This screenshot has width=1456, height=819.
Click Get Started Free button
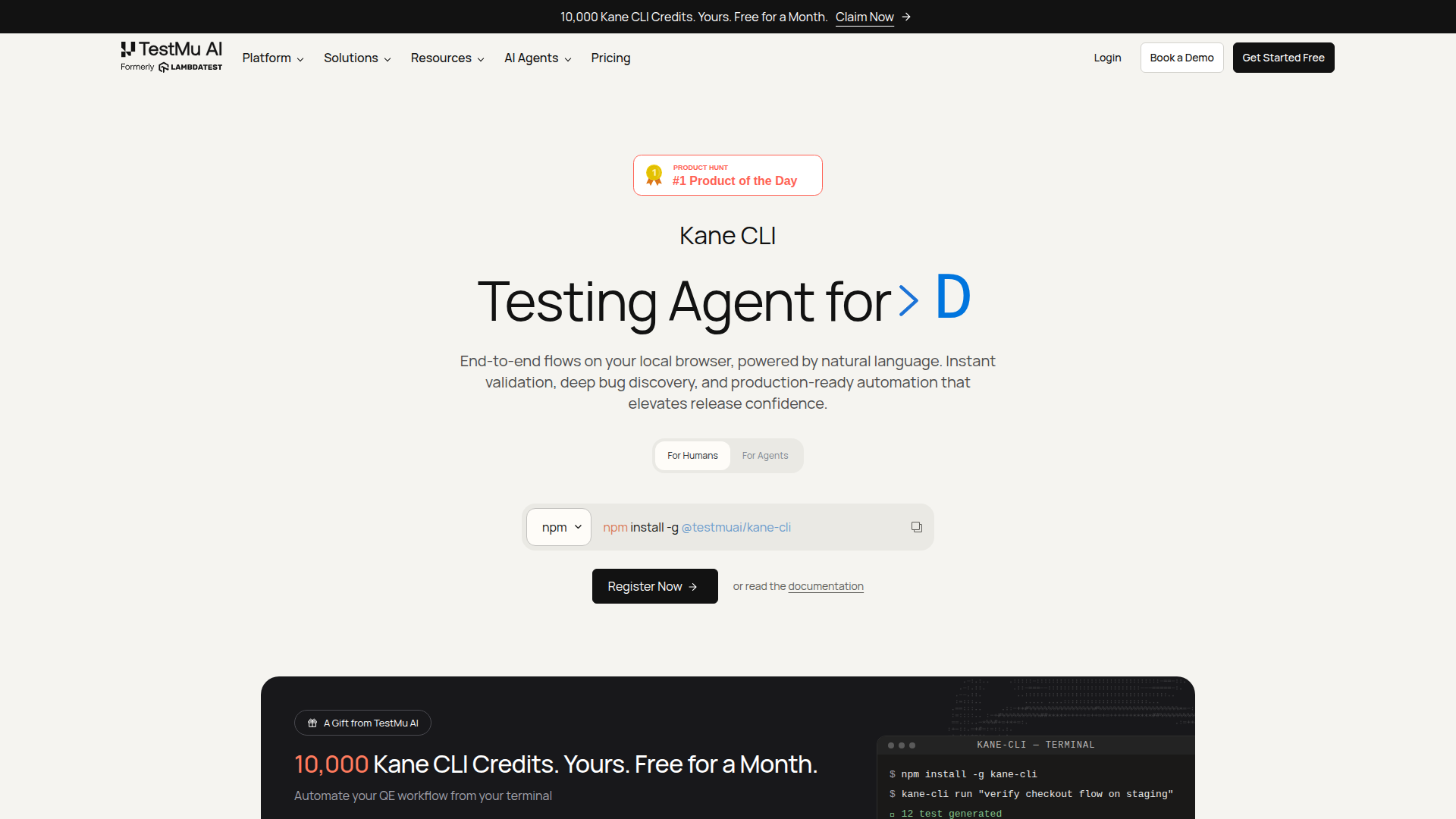pos(1283,58)
